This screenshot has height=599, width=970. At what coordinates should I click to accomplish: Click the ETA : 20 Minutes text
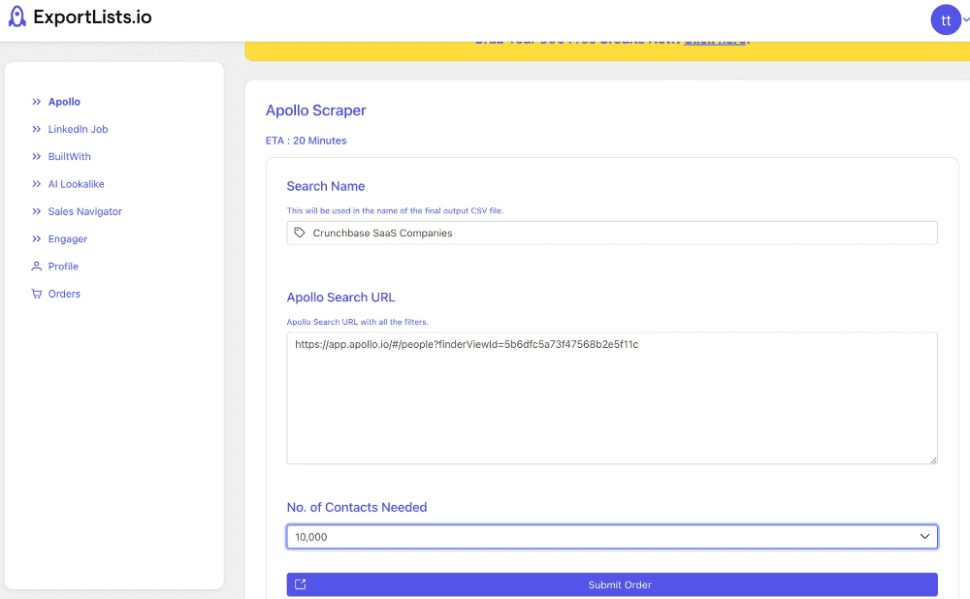[306, 140]
